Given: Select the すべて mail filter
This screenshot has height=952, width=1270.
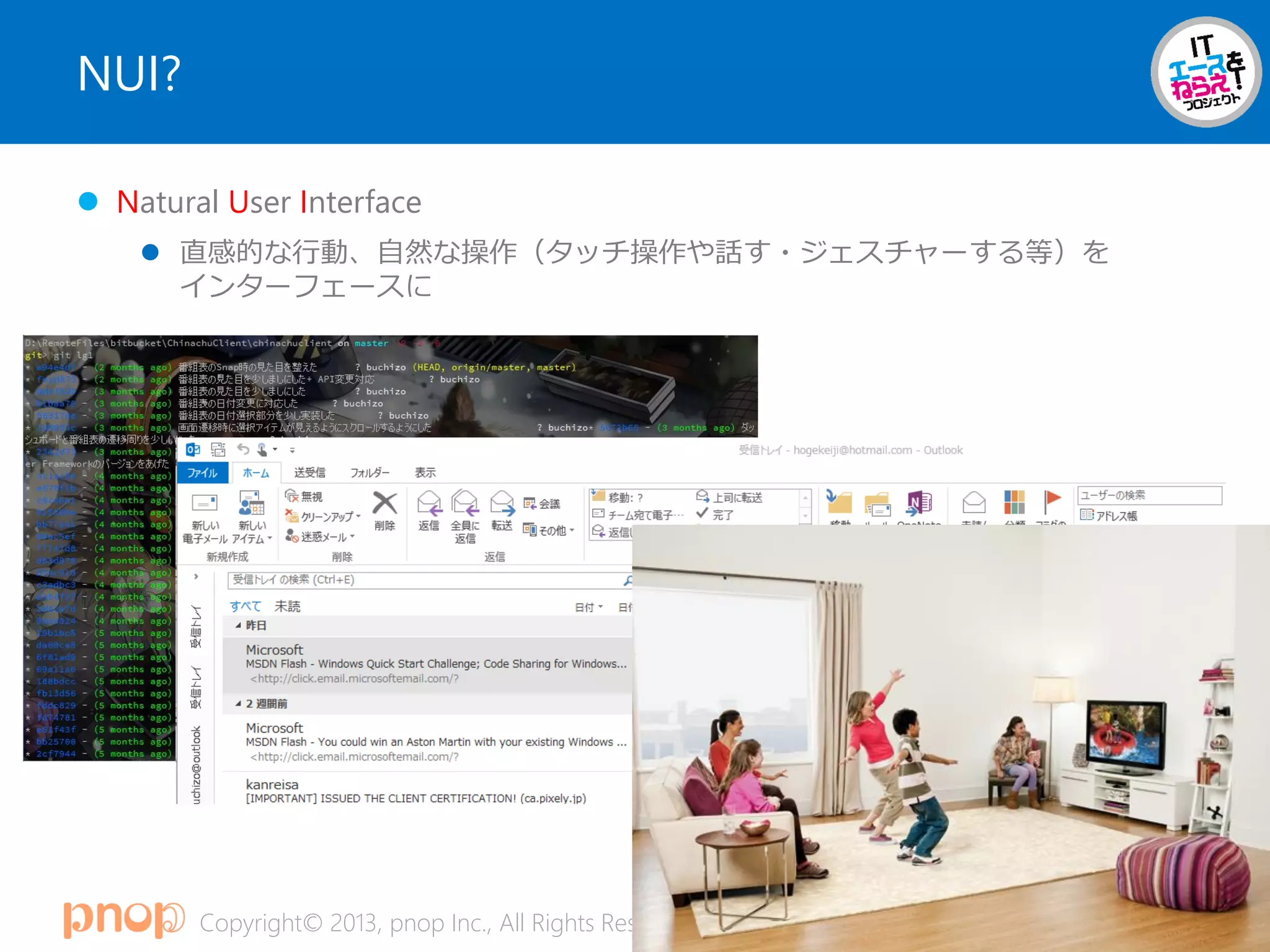Looking at the screenshot, I should pyautogui.click(x=245, y=606).
